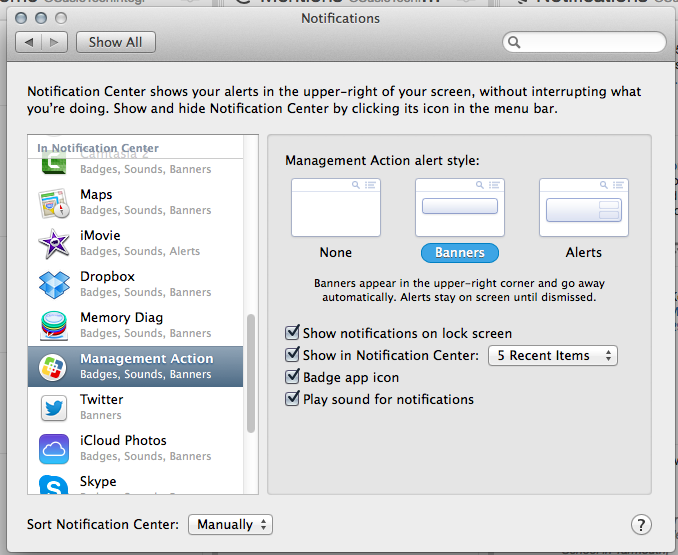The width and height of the screenshot is (678, 555).
Task: Open the help question mark button
Action: (x=641, y=525)
